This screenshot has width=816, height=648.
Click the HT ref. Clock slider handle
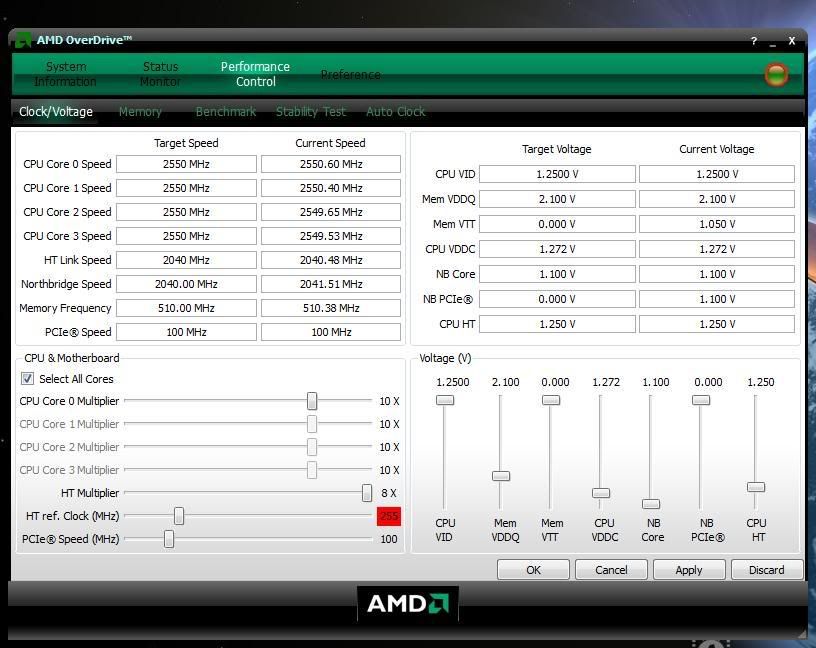(179, 516)
